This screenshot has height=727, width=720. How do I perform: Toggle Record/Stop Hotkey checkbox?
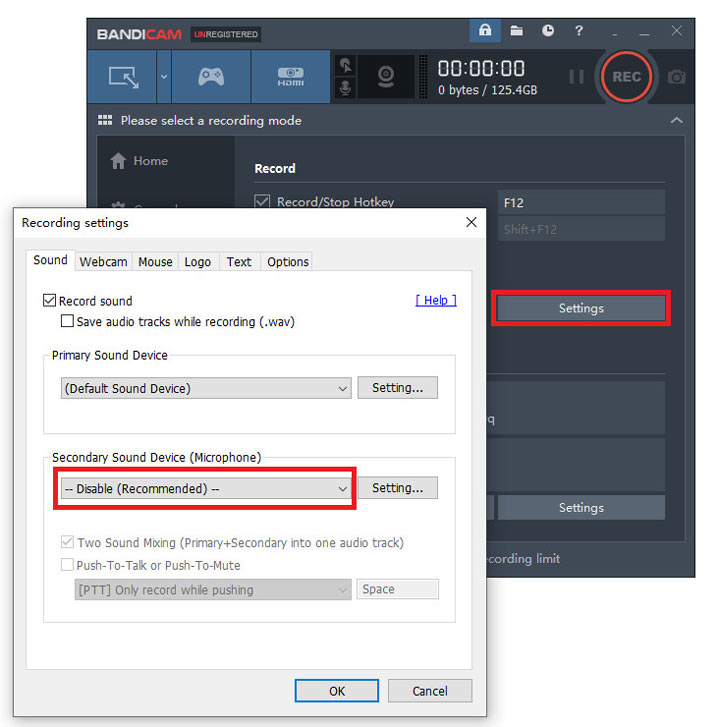pyautogui.click(x=263, y=202)
